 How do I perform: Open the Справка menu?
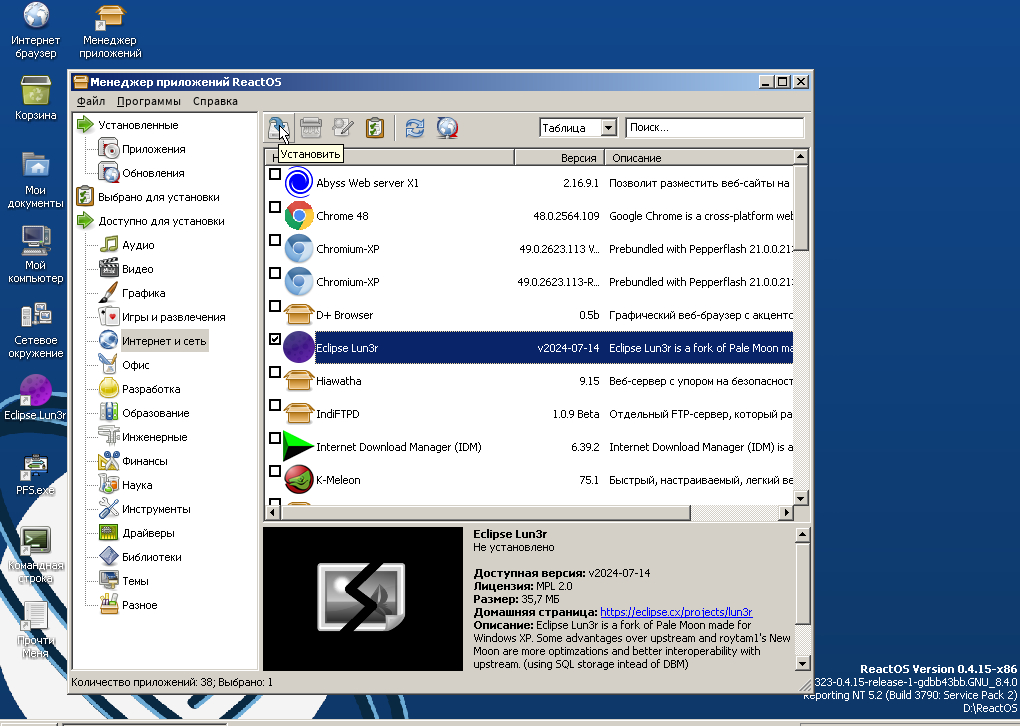coord(215,101)
